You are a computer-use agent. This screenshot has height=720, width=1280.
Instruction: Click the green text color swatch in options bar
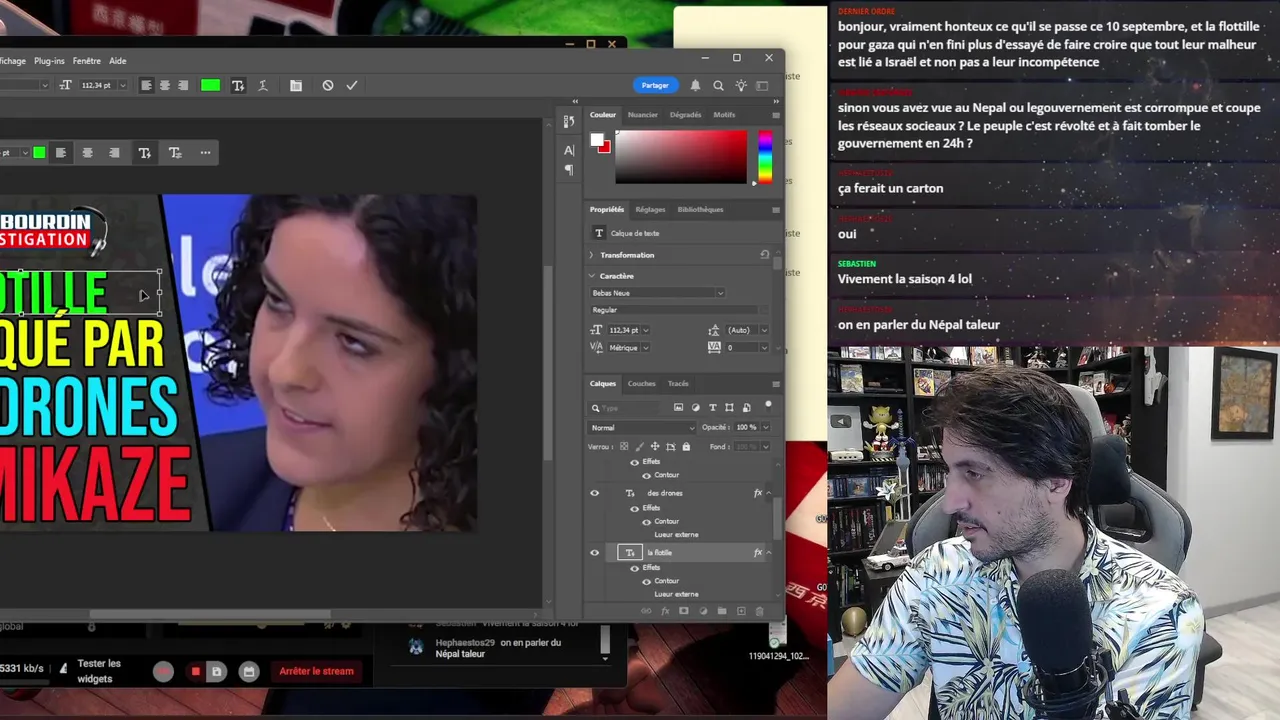210,86
